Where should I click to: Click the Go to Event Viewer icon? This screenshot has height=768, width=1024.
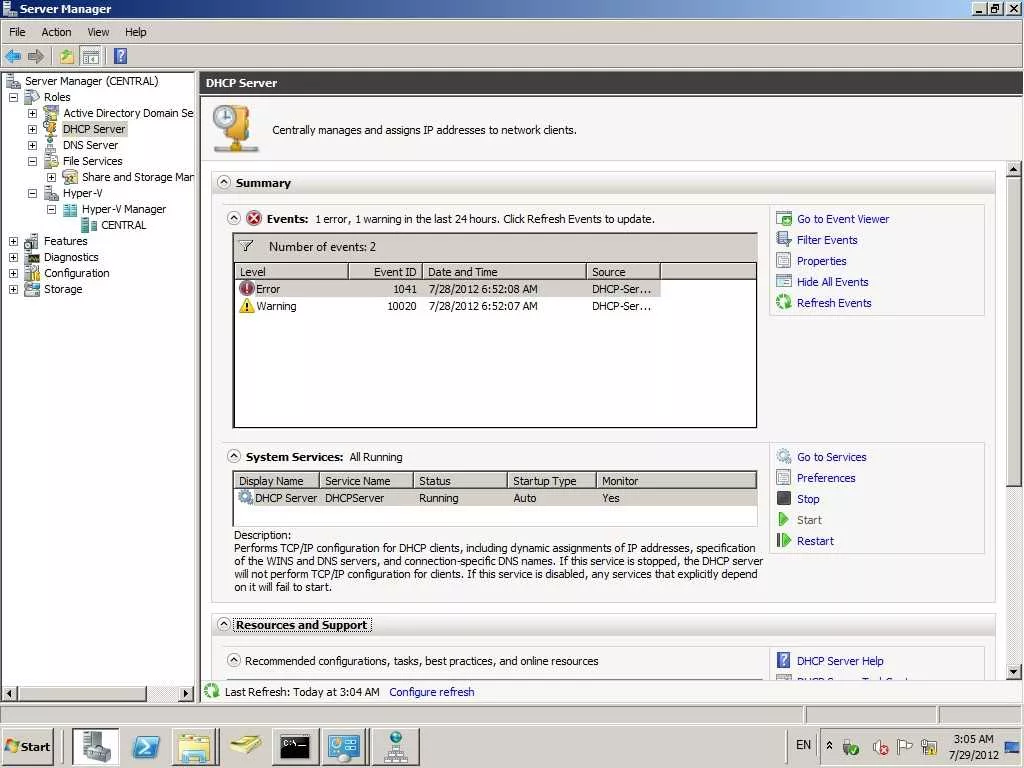pos(784,219)
